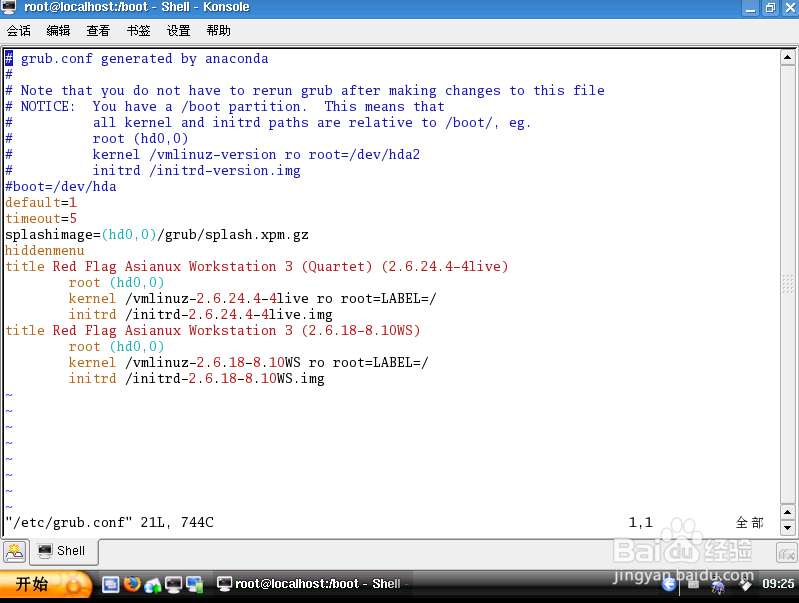799x603 pixels.
Task: Click the title line containing '(Quartet)'
Action: [257, 267]
